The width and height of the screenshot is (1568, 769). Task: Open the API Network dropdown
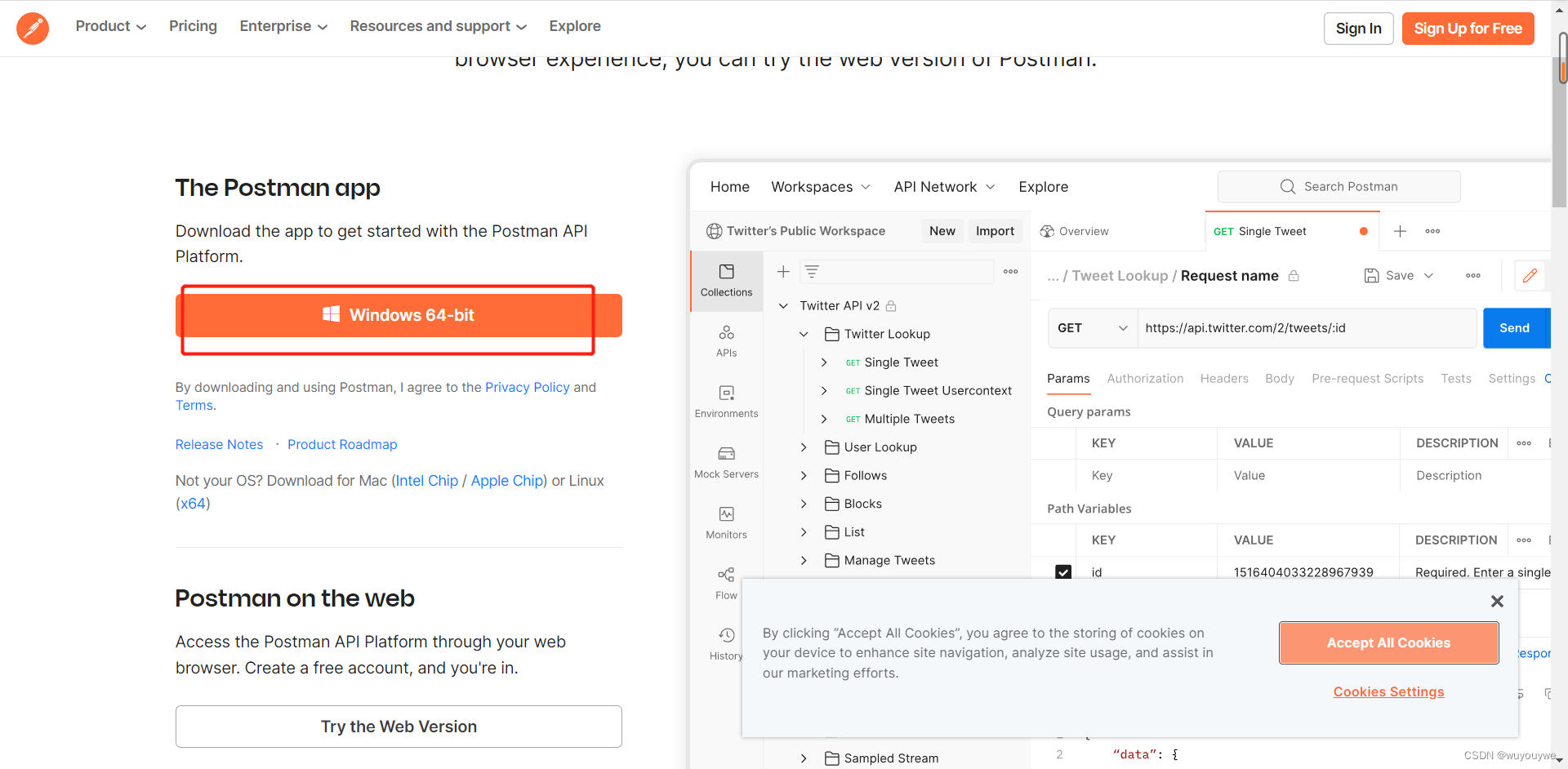coord(945,187)
